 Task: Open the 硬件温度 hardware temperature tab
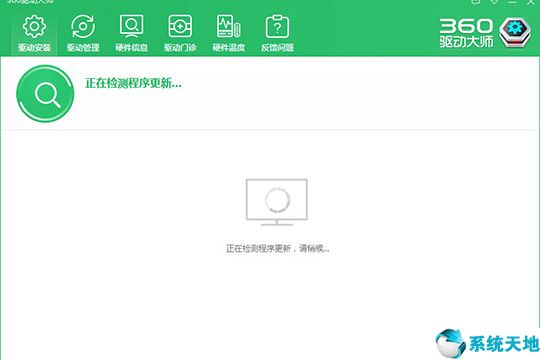[229, 34]
